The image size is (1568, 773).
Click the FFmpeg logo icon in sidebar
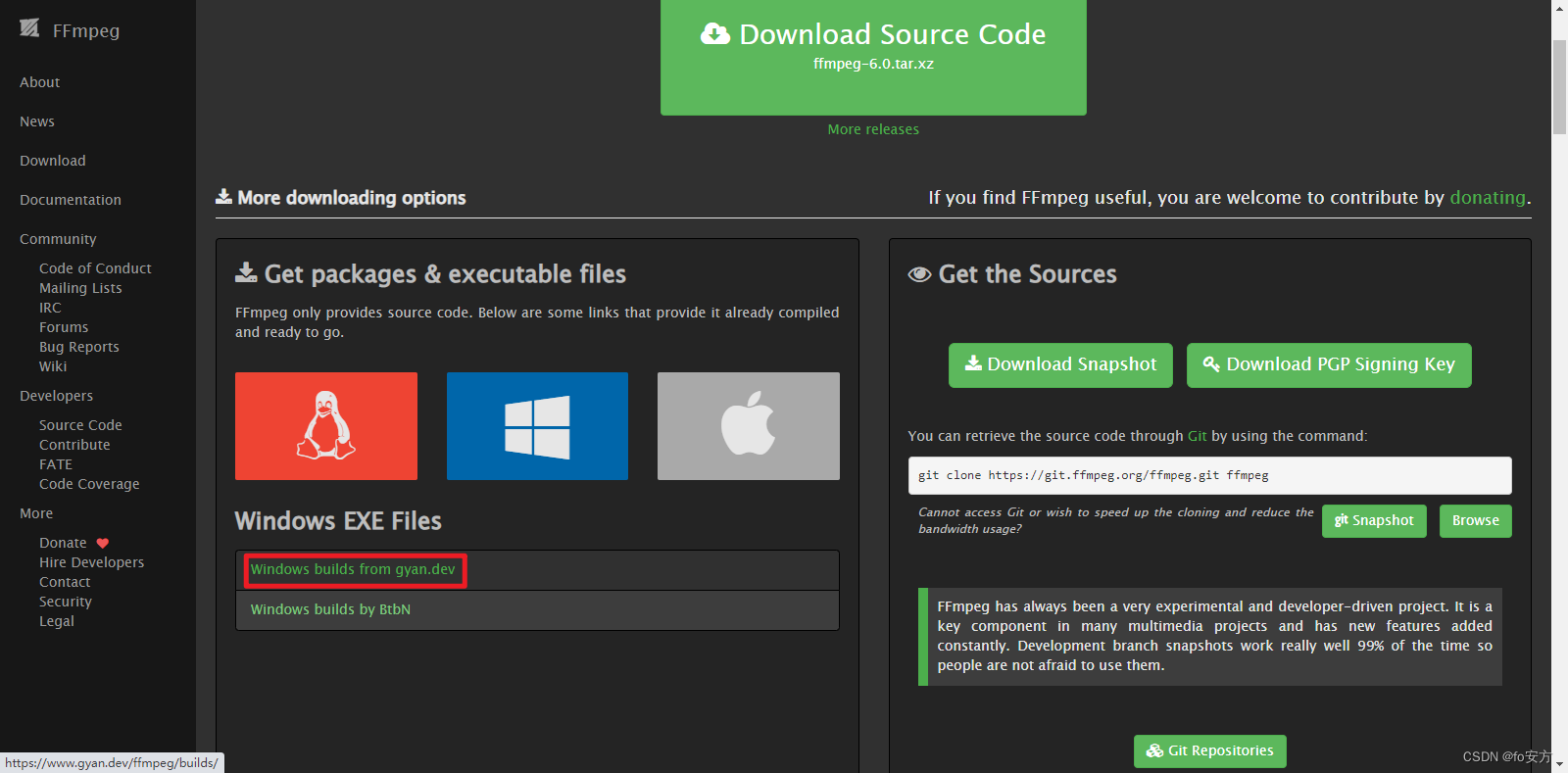tap(29, 28)
